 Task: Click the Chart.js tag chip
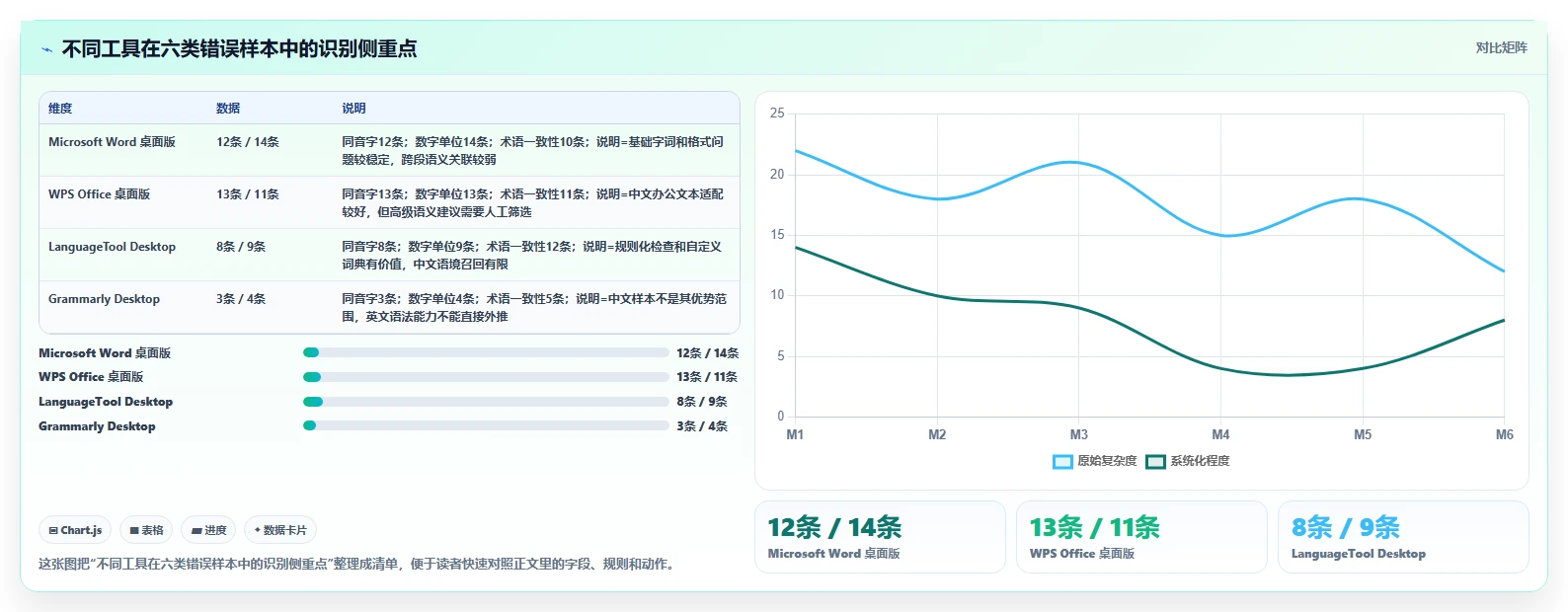(75, 530)
